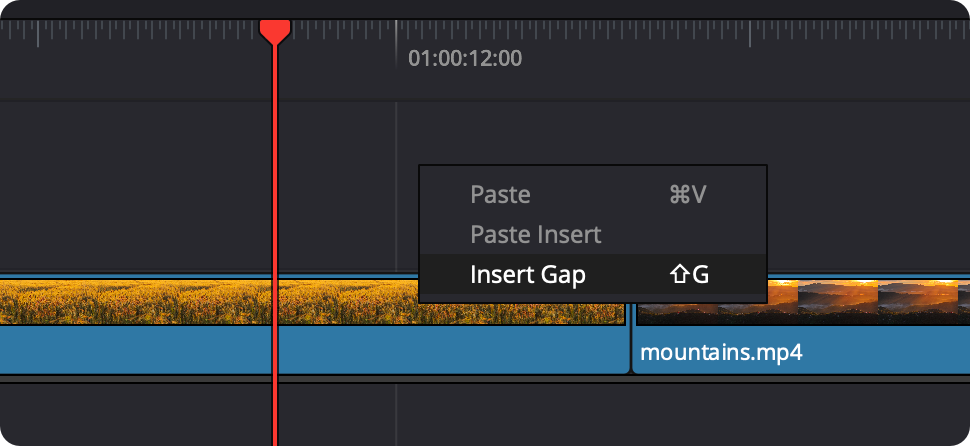Click the 01:00:12:00 timecode label on the ruler

(465, 59)
